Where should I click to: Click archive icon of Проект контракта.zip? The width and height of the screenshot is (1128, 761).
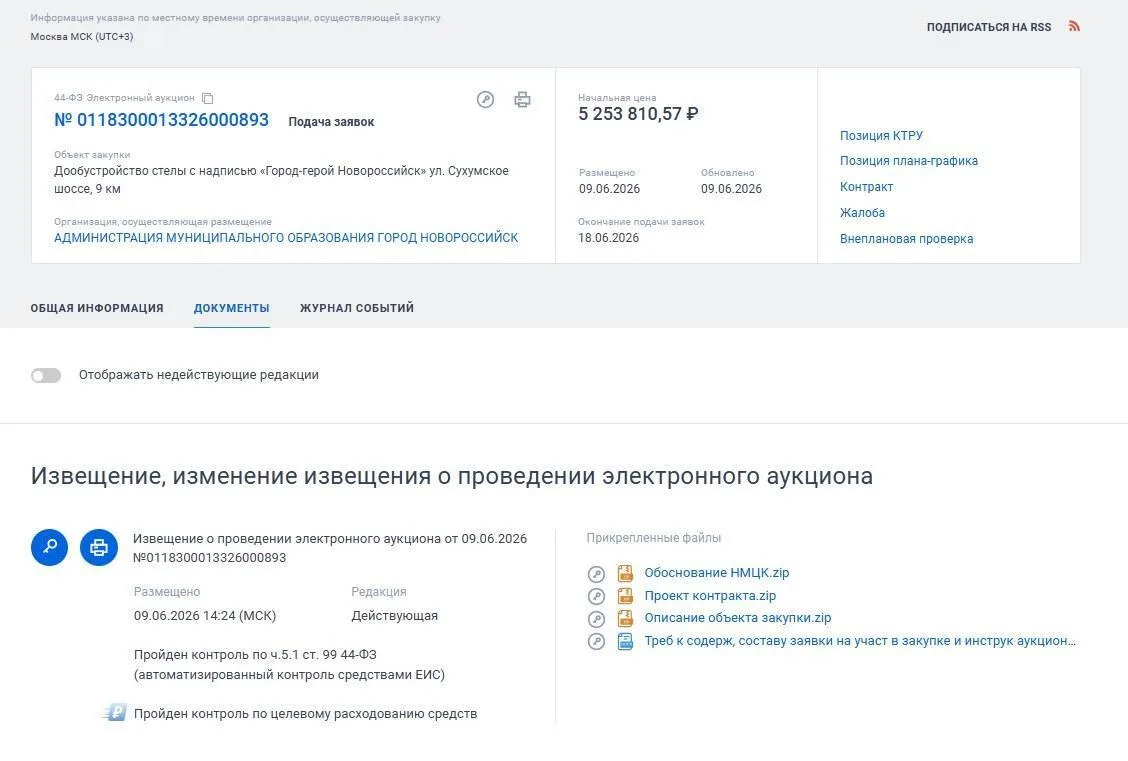coord(625,596)
